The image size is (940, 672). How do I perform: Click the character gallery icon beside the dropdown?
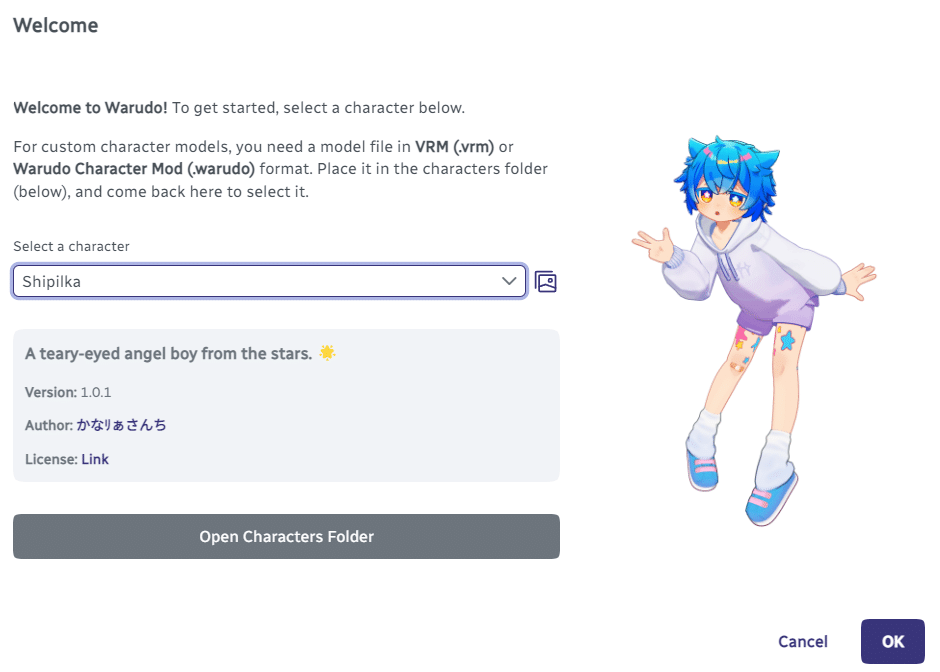[x=545, y=282]
